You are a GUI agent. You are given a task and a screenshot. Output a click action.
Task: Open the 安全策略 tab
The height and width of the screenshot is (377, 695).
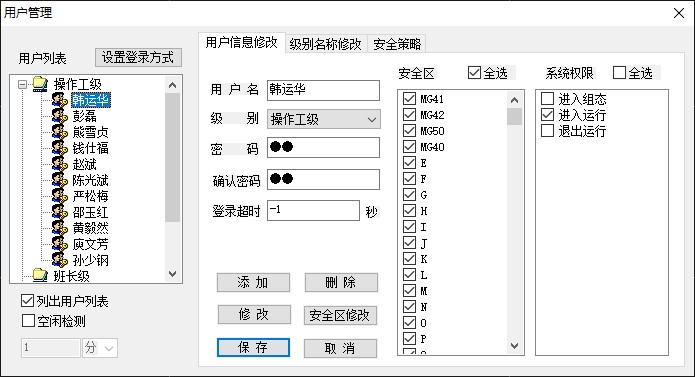tap(397, 44)
